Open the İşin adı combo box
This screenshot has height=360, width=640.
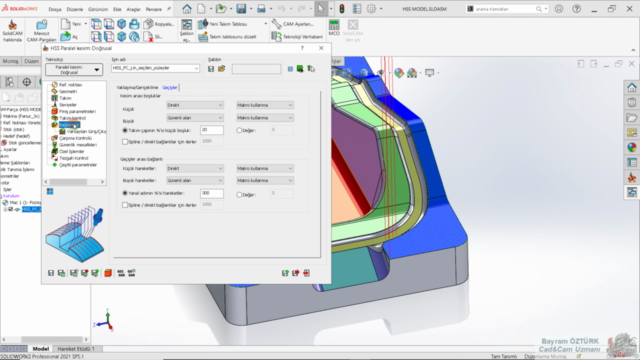[x=156, y=68]
